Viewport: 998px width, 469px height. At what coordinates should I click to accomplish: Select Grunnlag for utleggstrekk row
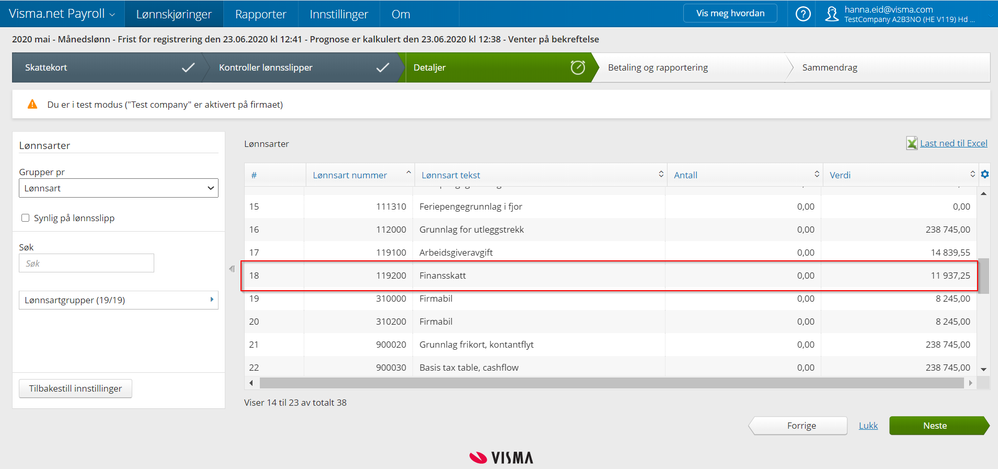click(x=611, y=230)
